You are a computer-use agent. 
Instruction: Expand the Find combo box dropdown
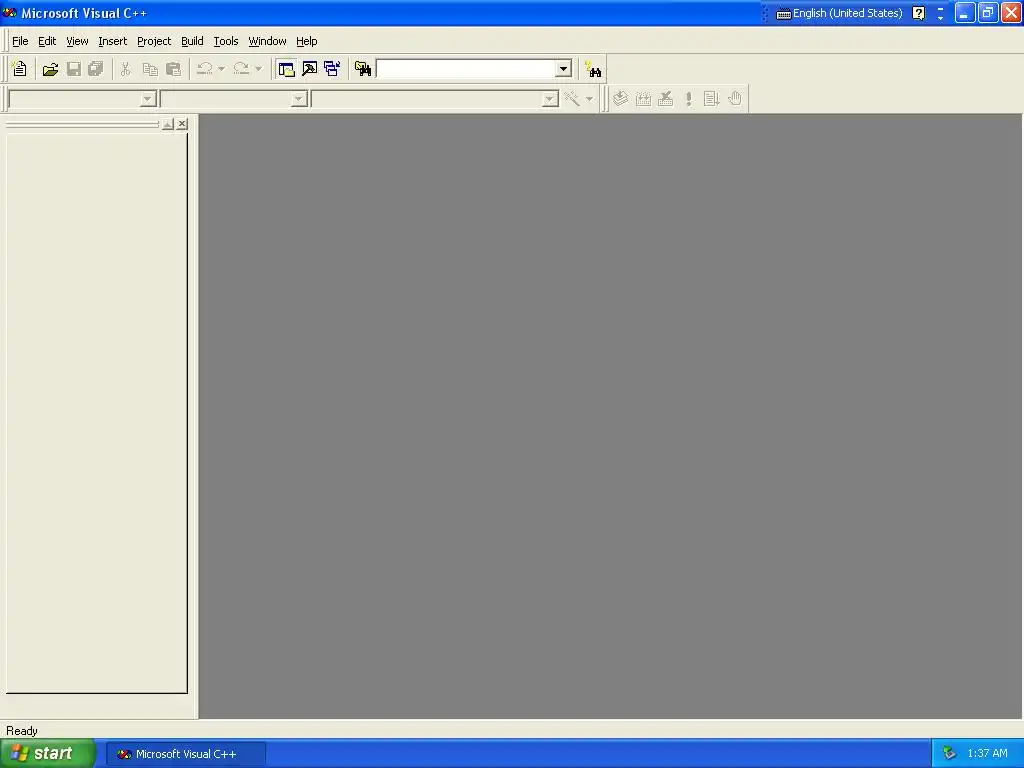tap(564, 69)
